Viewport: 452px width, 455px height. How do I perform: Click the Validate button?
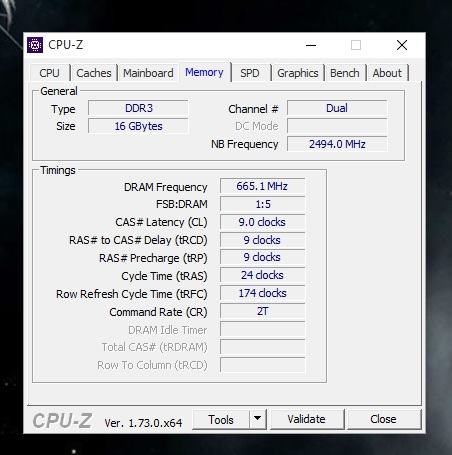[x=307, y=419]
